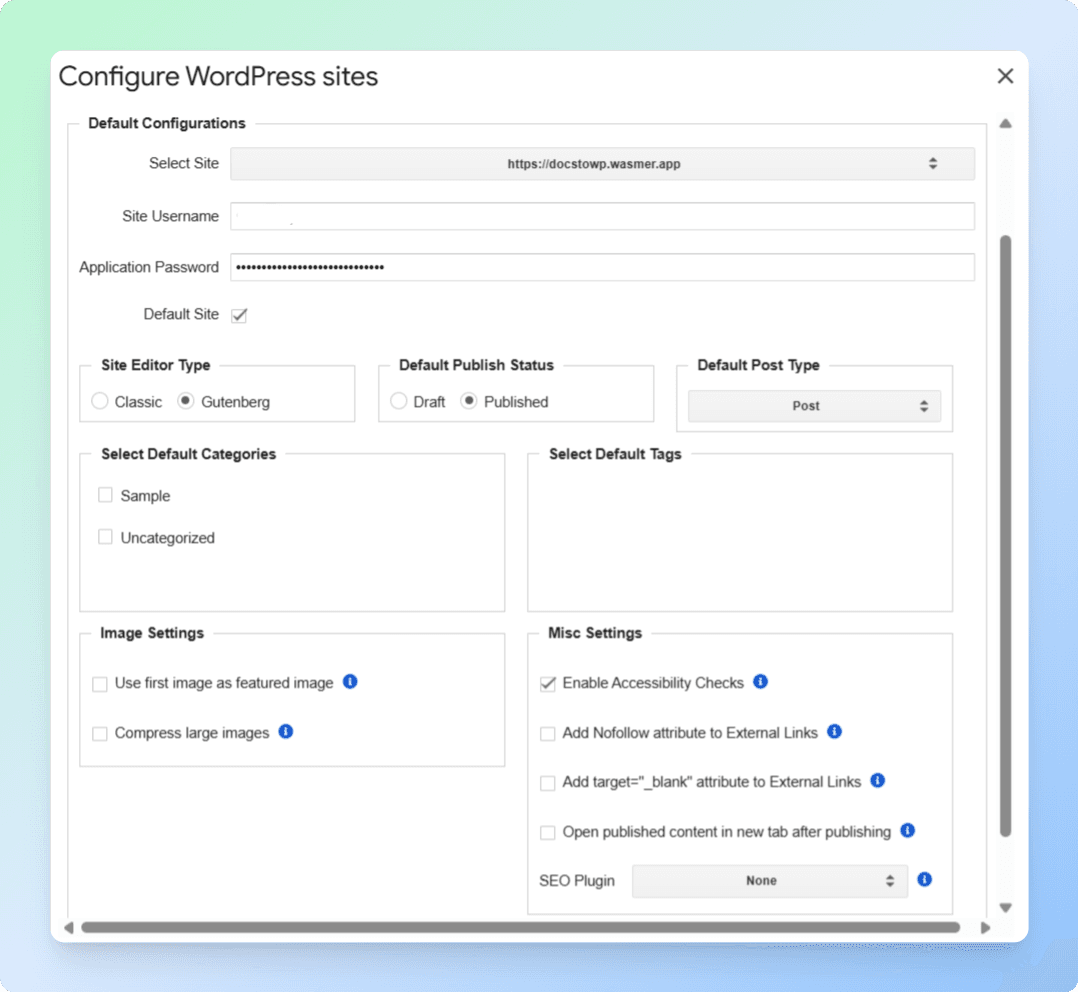This screenshot has height=992, width=1078.
Task: Set default publish status to Draft
Action: click(399, 401)
